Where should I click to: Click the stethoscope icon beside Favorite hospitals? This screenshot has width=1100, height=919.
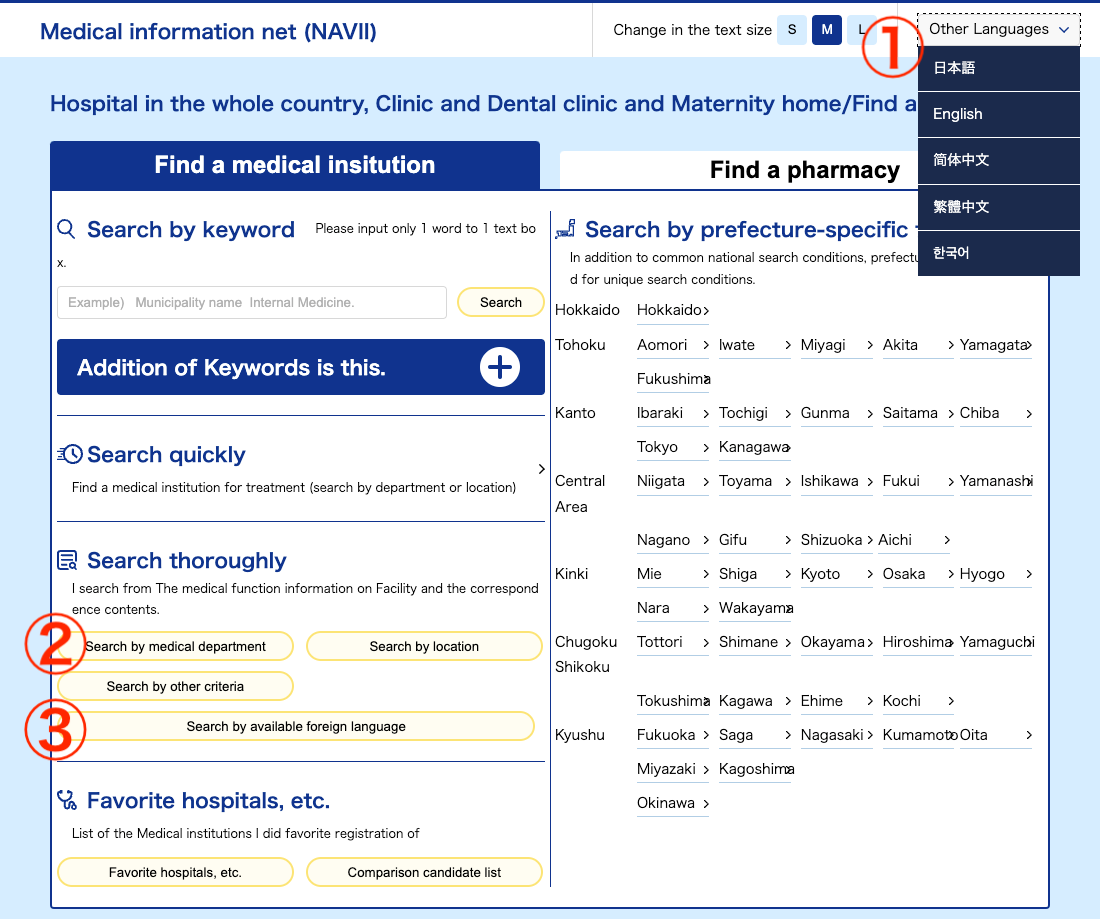pyautogui.click(x=67, y=800)
